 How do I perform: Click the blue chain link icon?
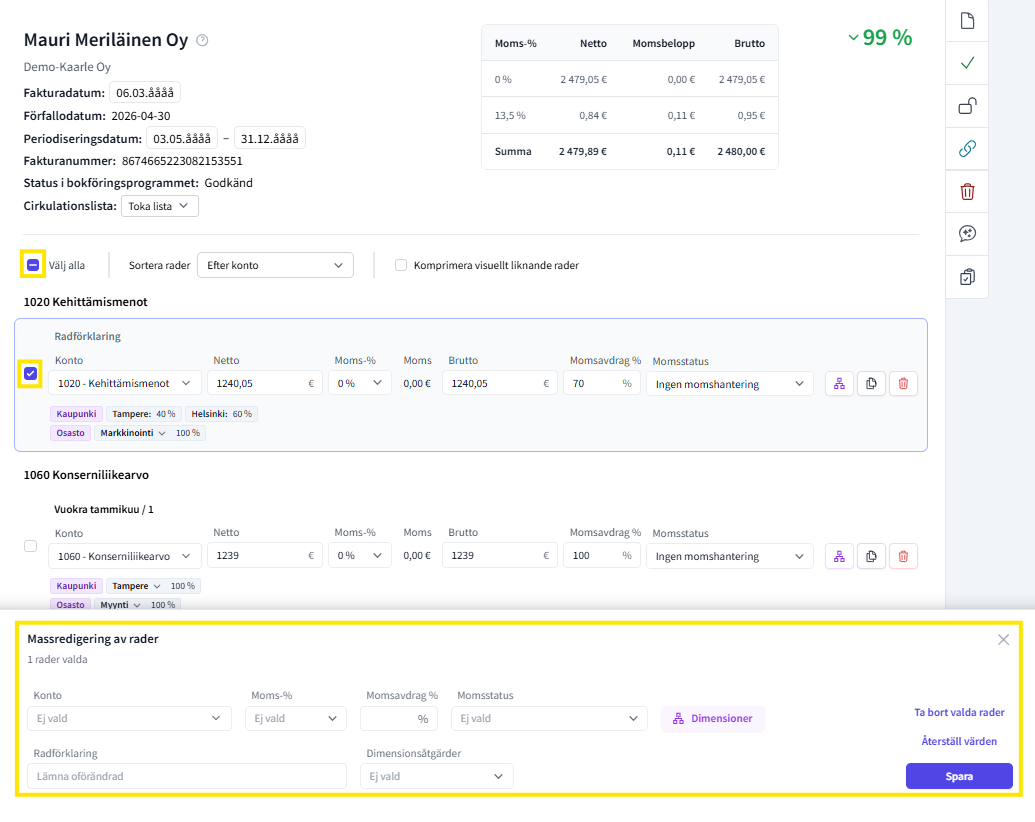pyautogui.click(x=967, y=149)
